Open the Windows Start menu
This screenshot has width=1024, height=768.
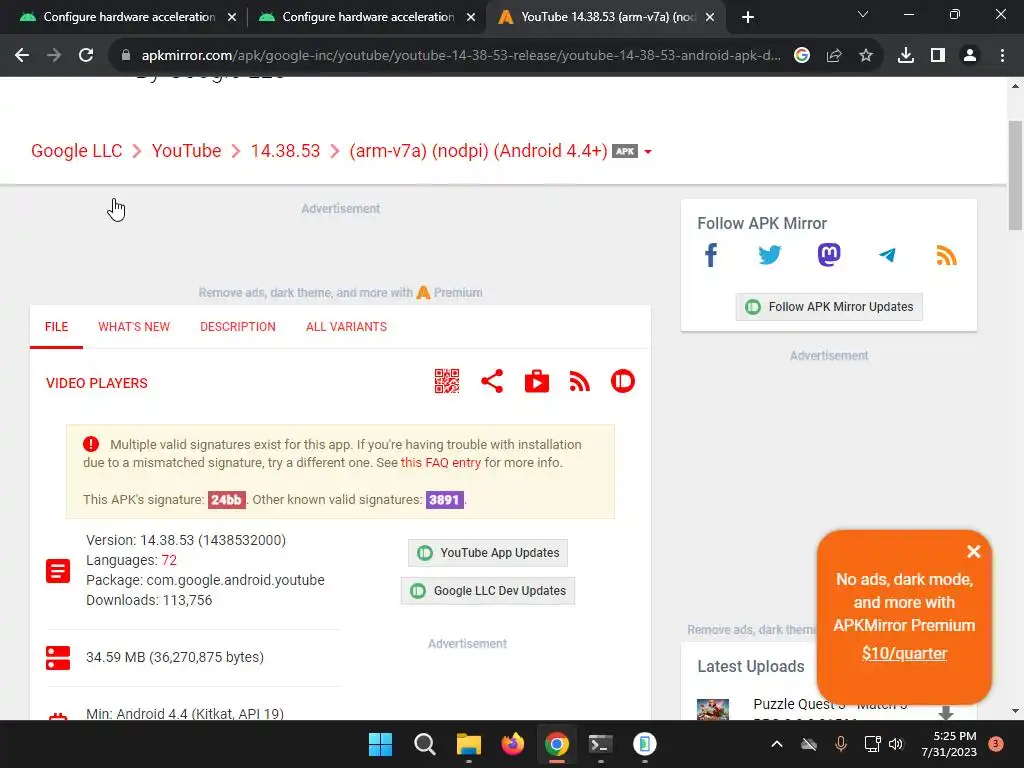380,744
